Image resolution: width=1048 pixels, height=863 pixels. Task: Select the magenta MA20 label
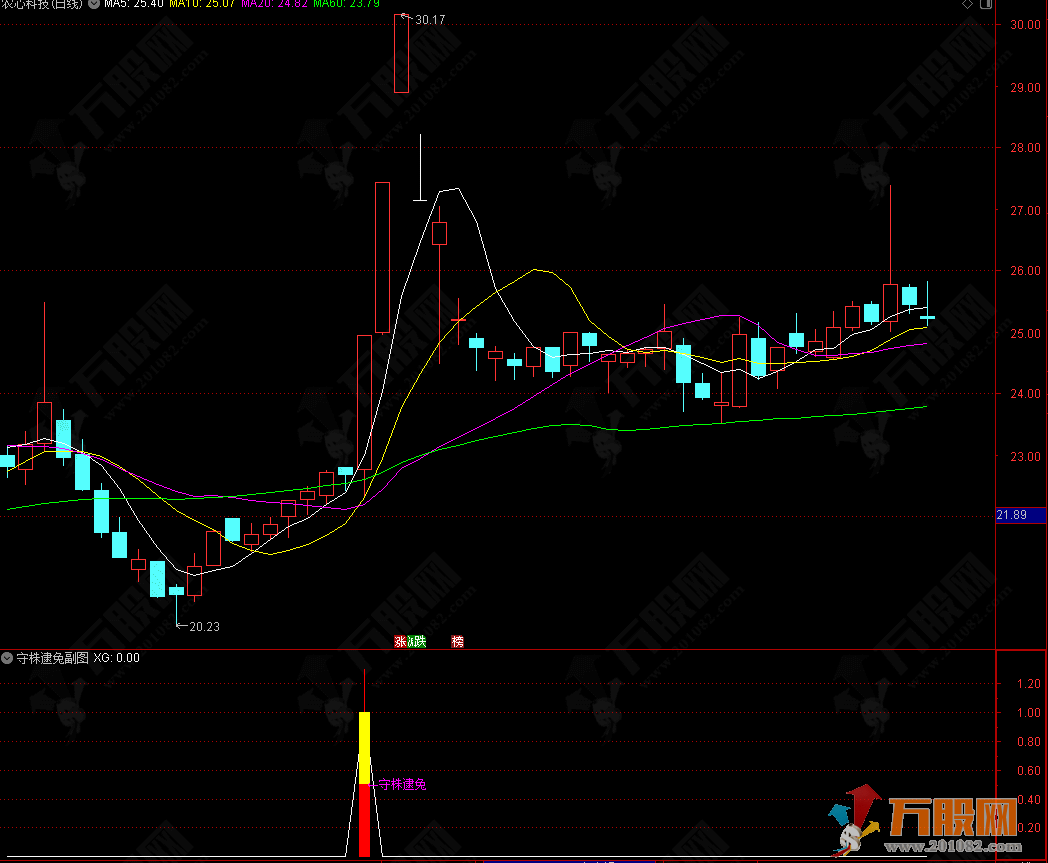[x=273, y=5]
